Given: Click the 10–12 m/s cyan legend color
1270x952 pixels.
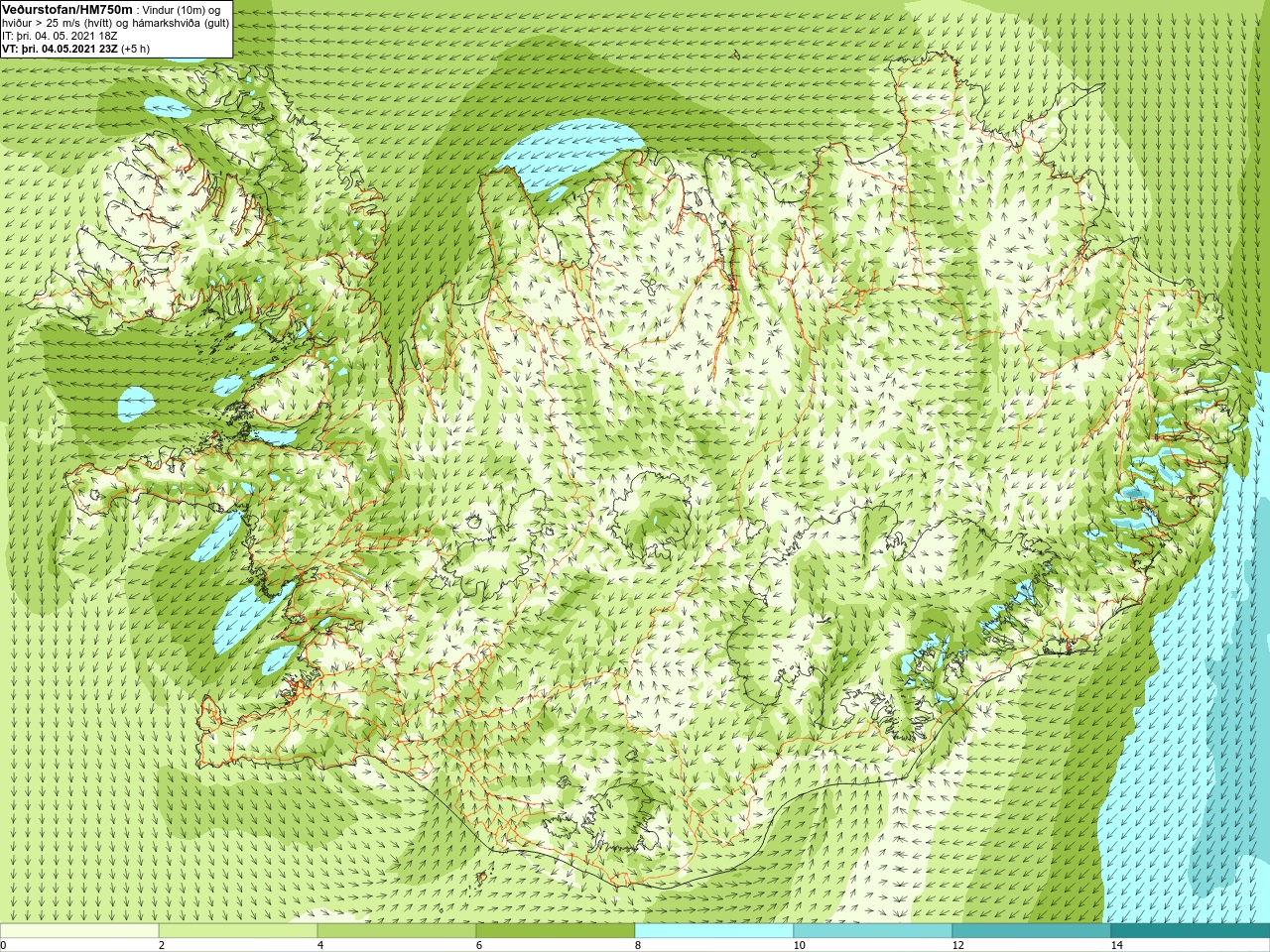Looking at the screenshot, I should point(873,931).
